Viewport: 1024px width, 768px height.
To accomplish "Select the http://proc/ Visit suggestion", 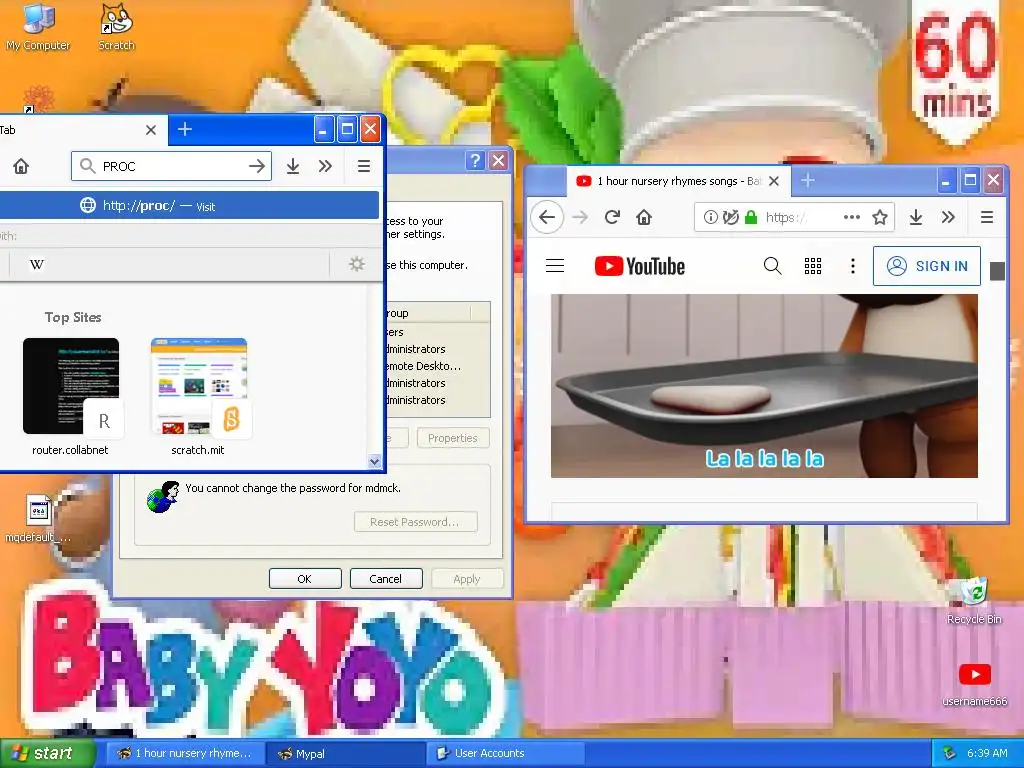I will (x=189, y=206).
